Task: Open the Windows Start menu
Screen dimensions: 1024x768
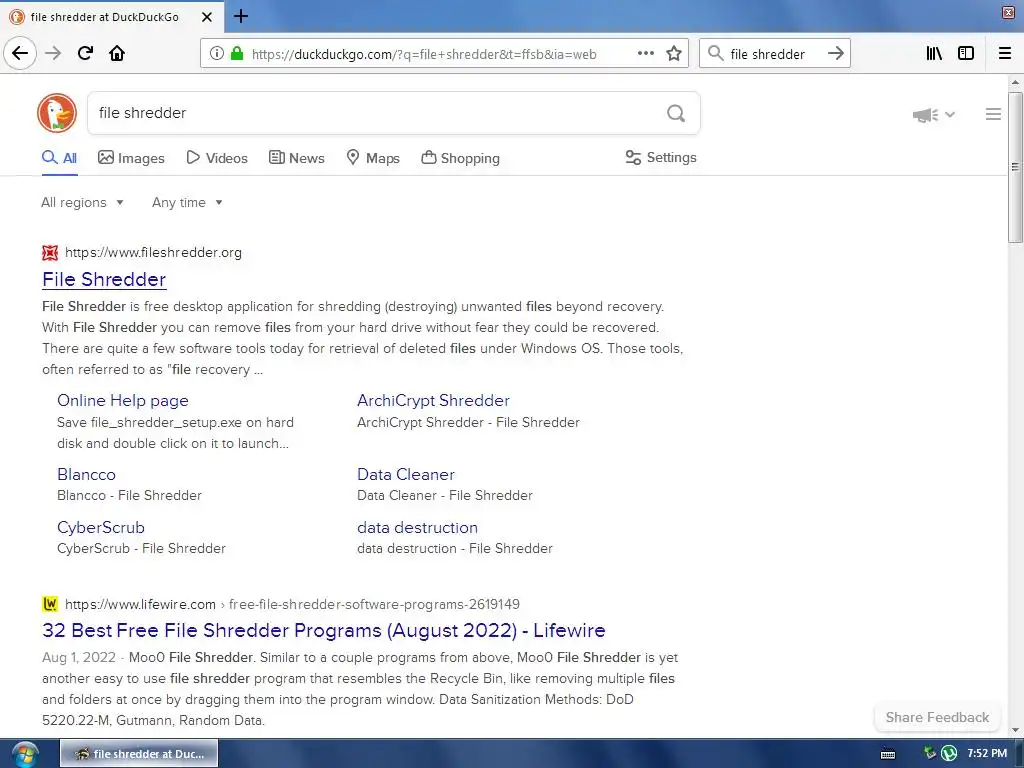Action: [x=25, y=754]
